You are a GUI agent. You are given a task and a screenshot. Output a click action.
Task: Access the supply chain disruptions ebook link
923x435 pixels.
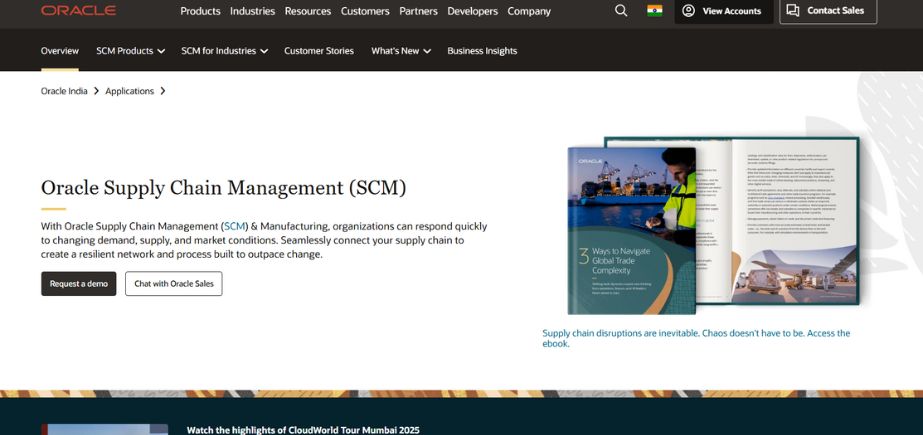(x=696, y=338)
